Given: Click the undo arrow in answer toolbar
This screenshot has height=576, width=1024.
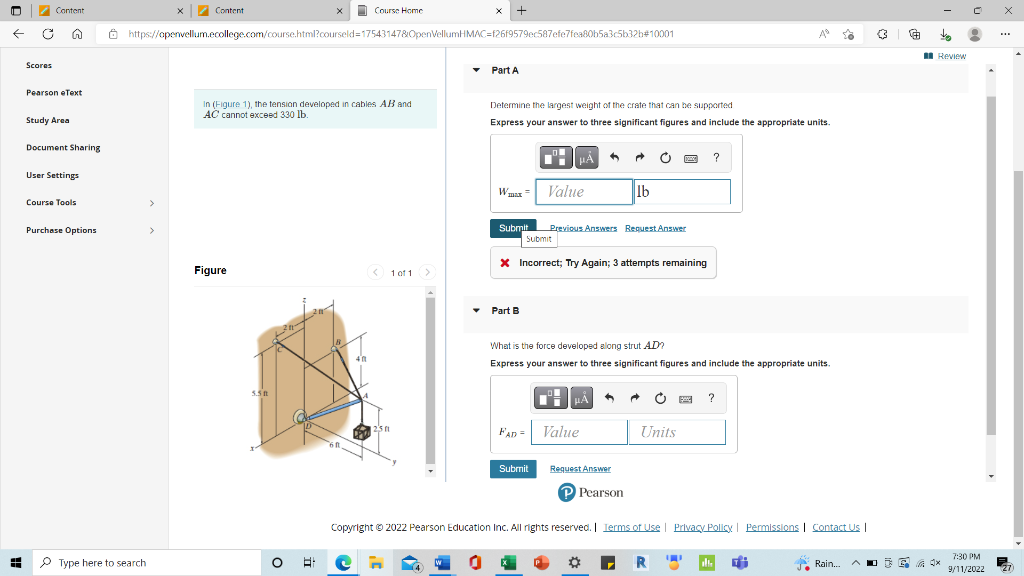Looking at the screenshot, I should click(614, 157).
